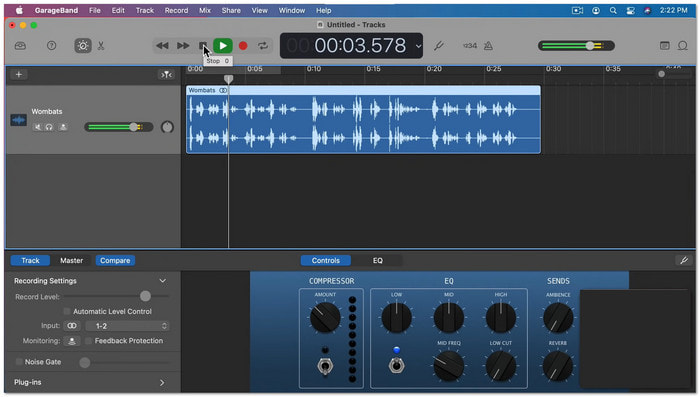Open the Note Pad icon
Screen dimensions: 700x397
click(665, 46)
